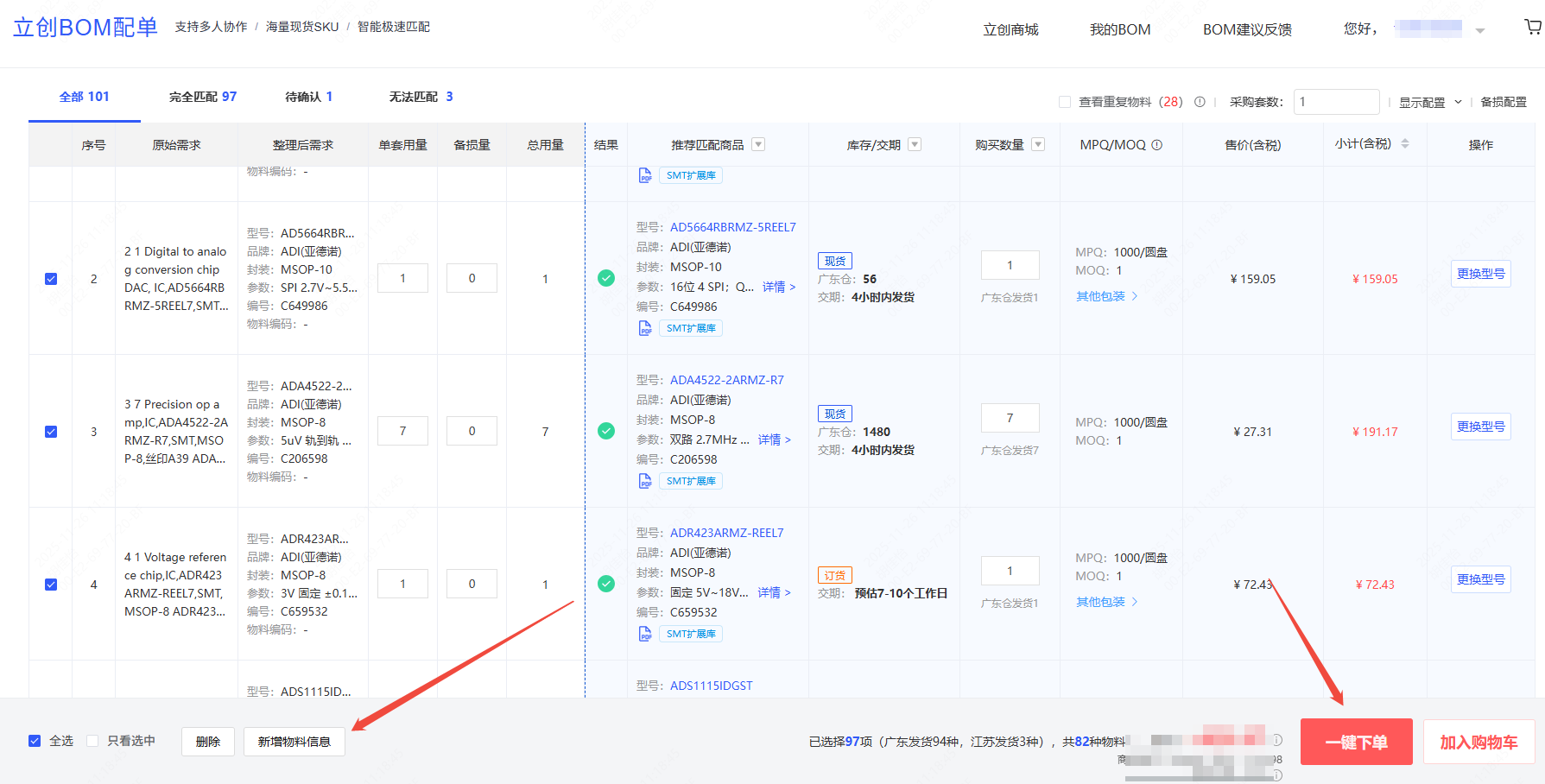Open PDF datasheet for ADR423ARMZ-REEL7
Image resolution: width=1545 pixels, height=784 pixels.
[x=645, y=634]
